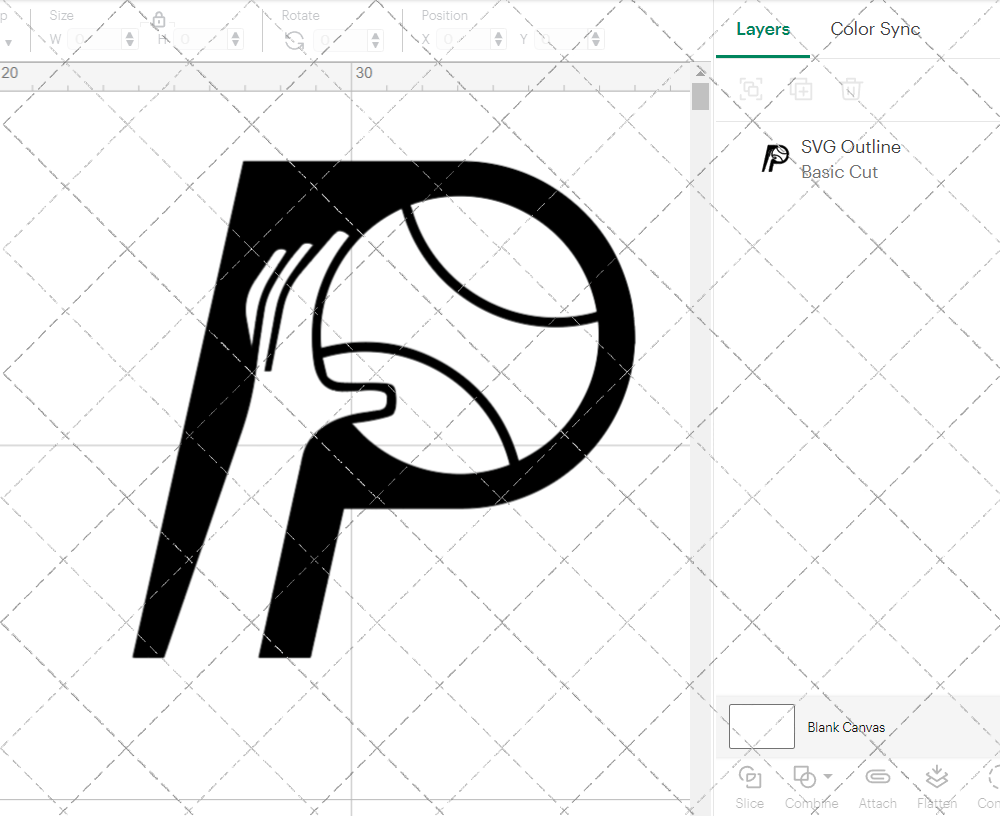
Task: Combine the layers
Action: tap(804, 785)
